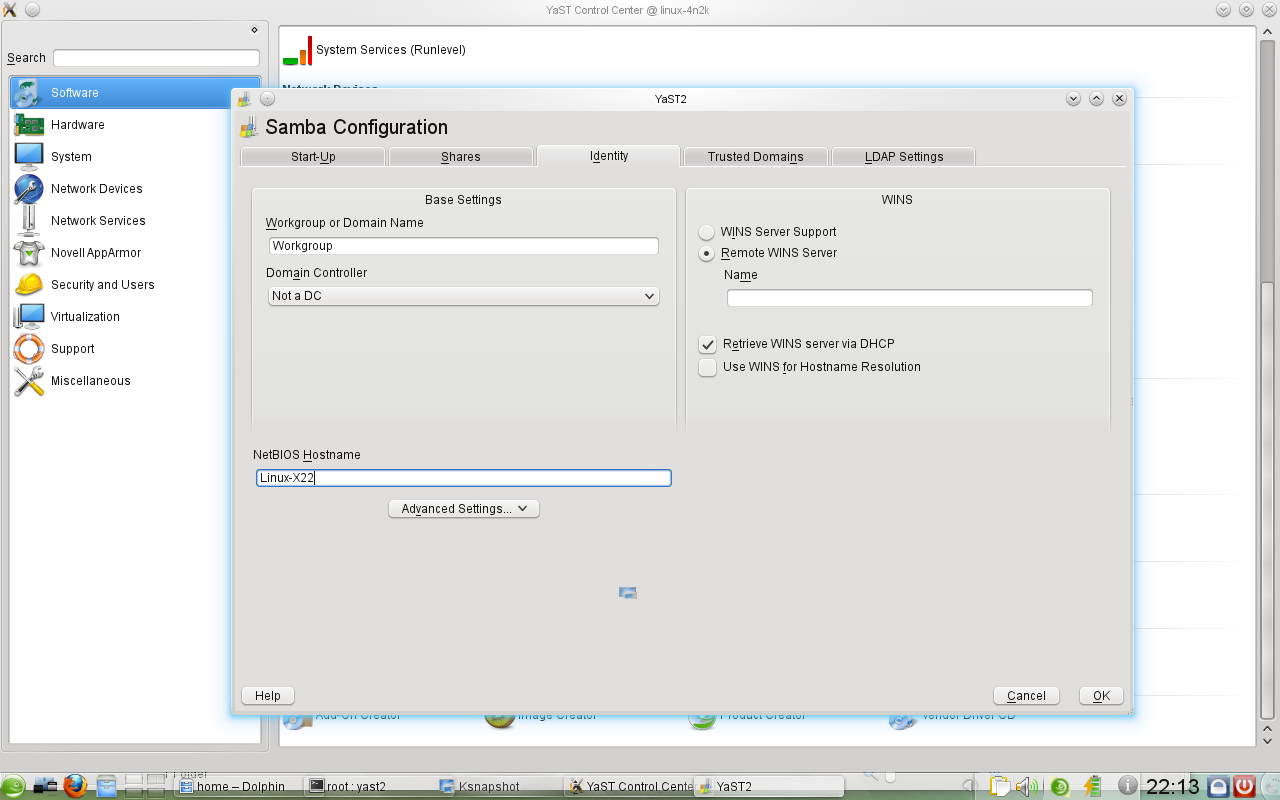The image size is (1280, 800).
Task: Click the Software category label
Action: pyautogui.click(x=75, y=93)
